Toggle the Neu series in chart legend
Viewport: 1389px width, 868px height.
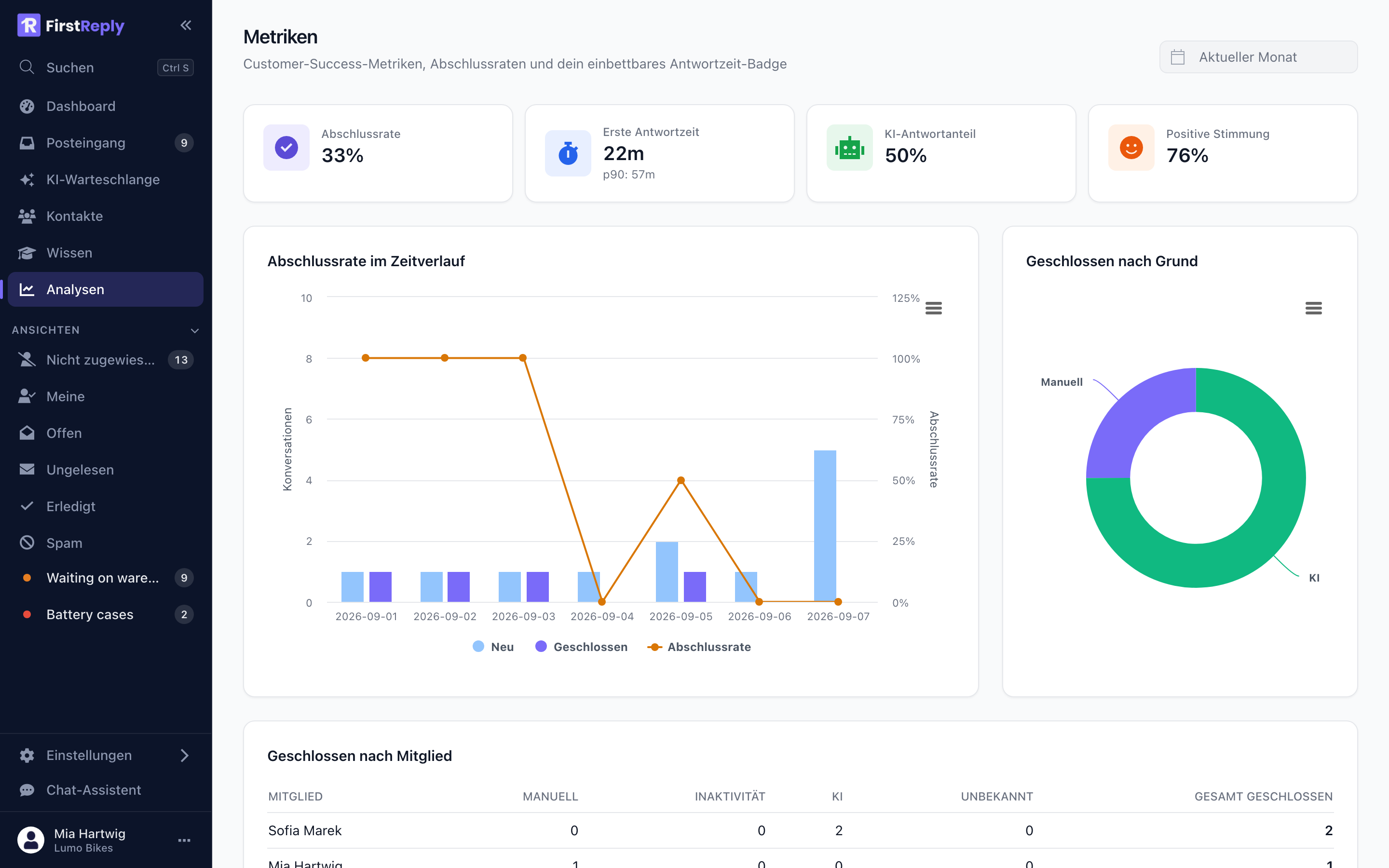coord(493,647)
